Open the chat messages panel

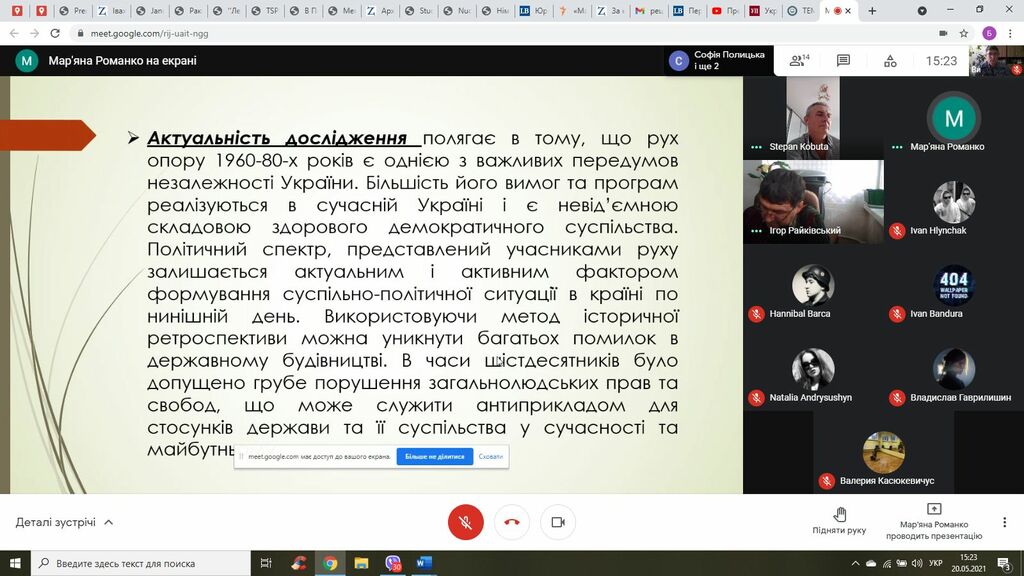843,61
